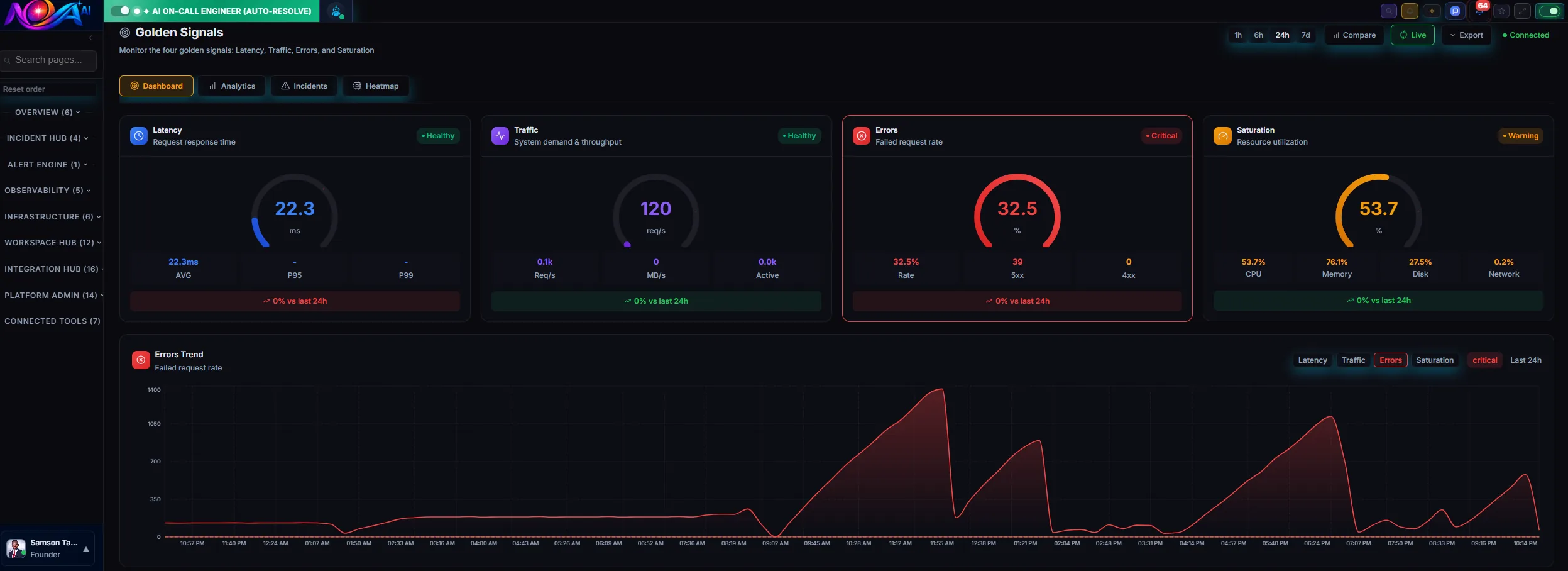Click the chat message icon in header
The image size is (1568, 571).
coord(1455,11)
